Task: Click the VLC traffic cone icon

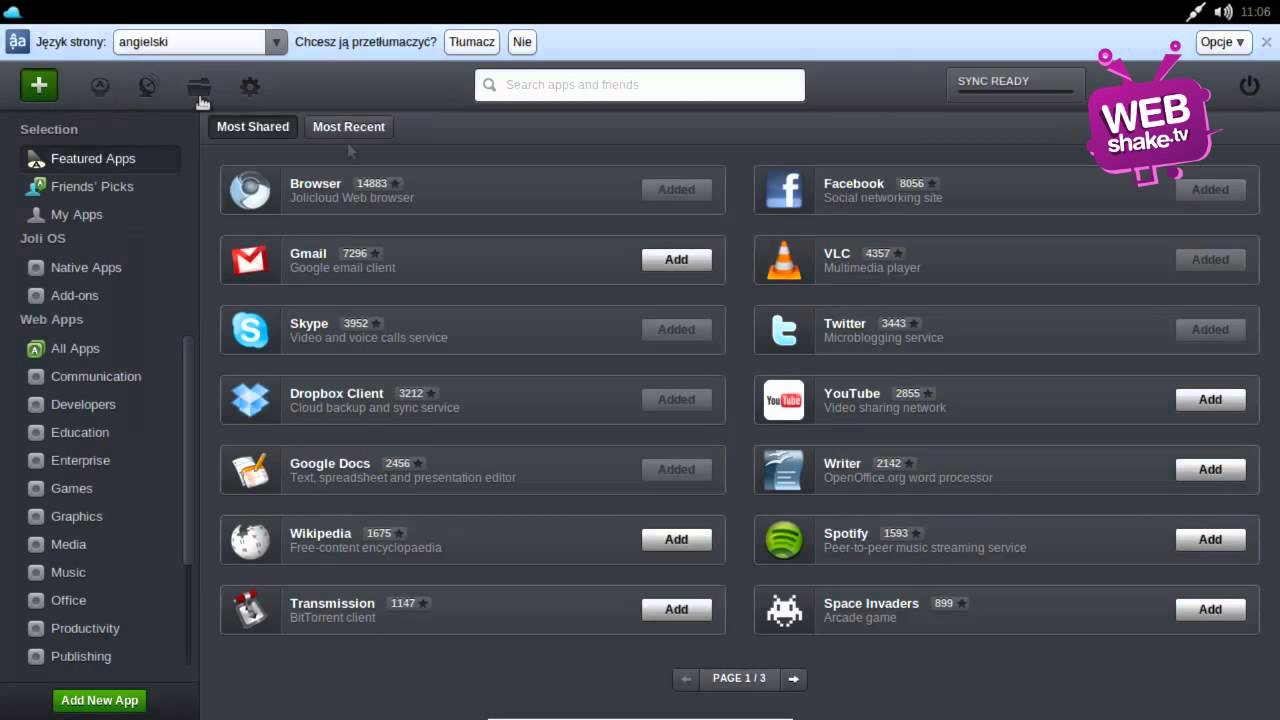Action: click(x=784, y=260)
